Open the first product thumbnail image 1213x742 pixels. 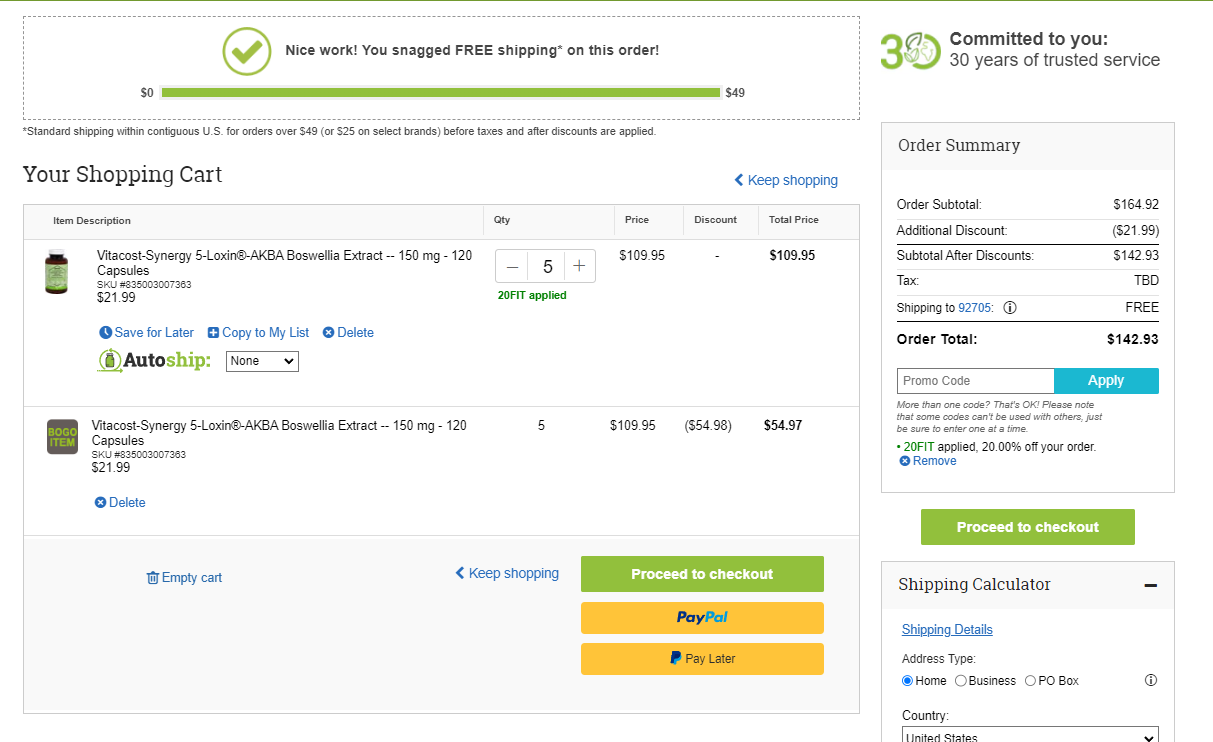point(57,272)
